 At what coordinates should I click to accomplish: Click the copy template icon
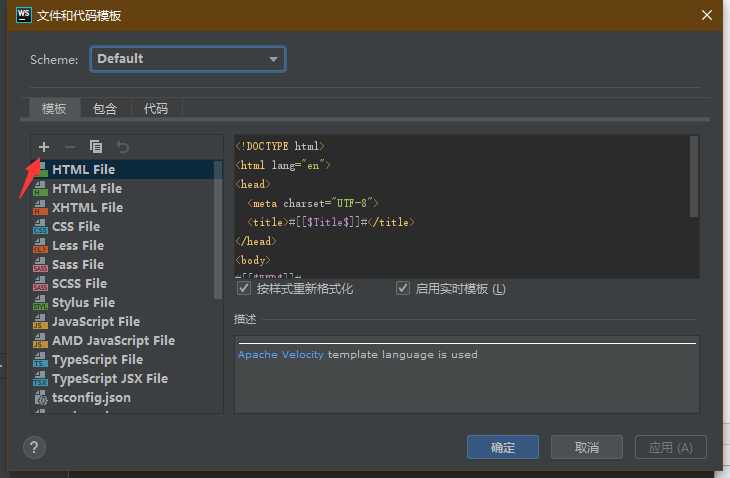pyautogui.click(x=96, y=147)
